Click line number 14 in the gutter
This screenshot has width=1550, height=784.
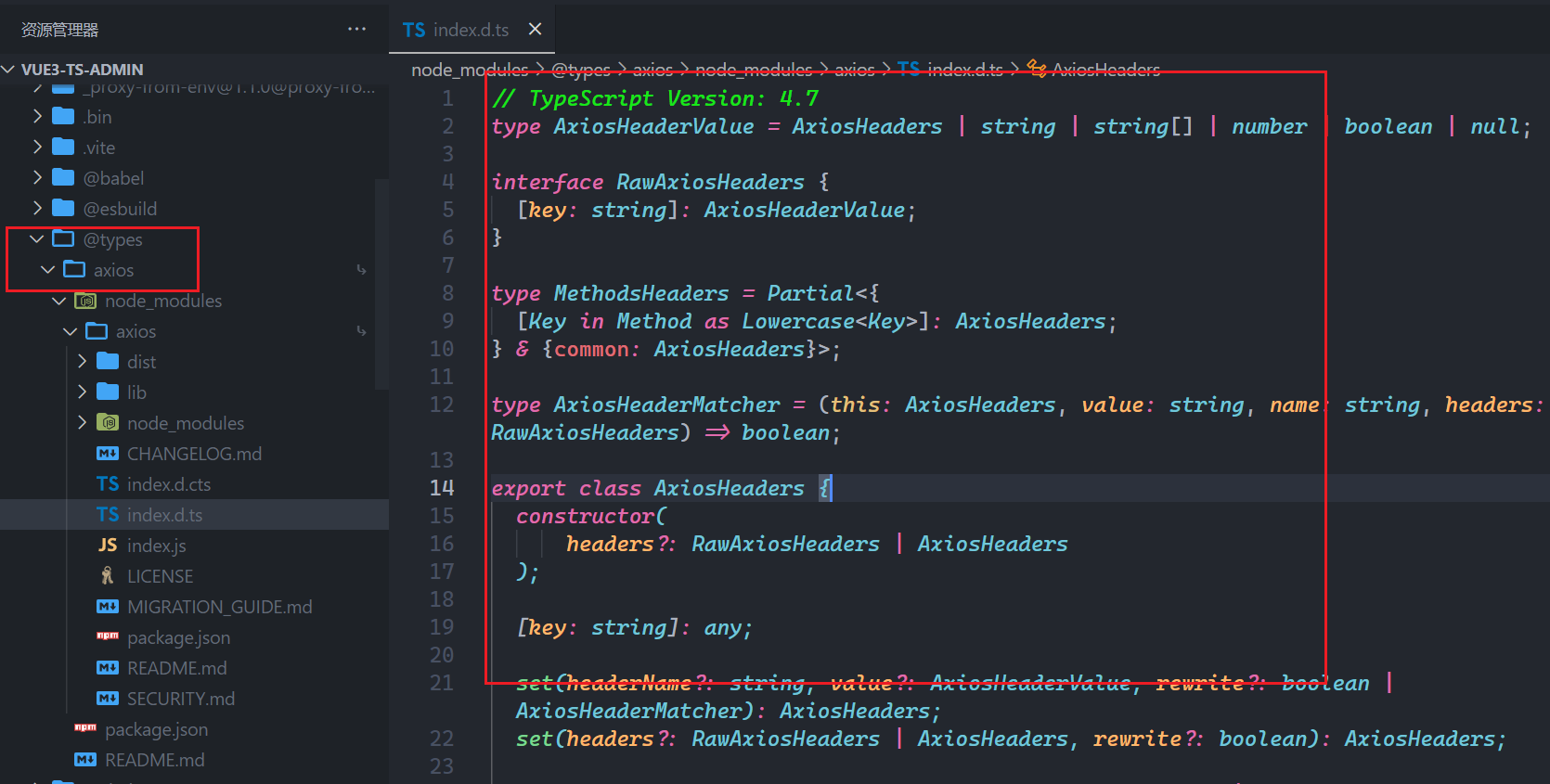[x=442, y=487]
